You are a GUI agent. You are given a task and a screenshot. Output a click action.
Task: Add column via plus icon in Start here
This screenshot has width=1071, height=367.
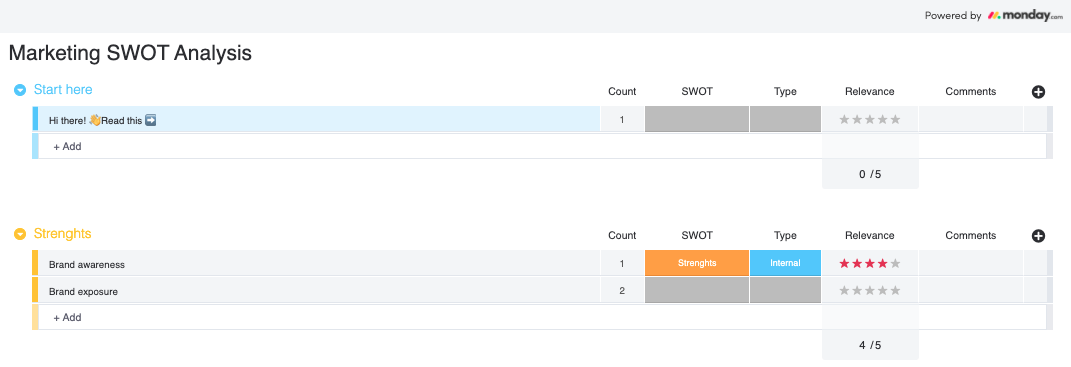pos(1038,92)
